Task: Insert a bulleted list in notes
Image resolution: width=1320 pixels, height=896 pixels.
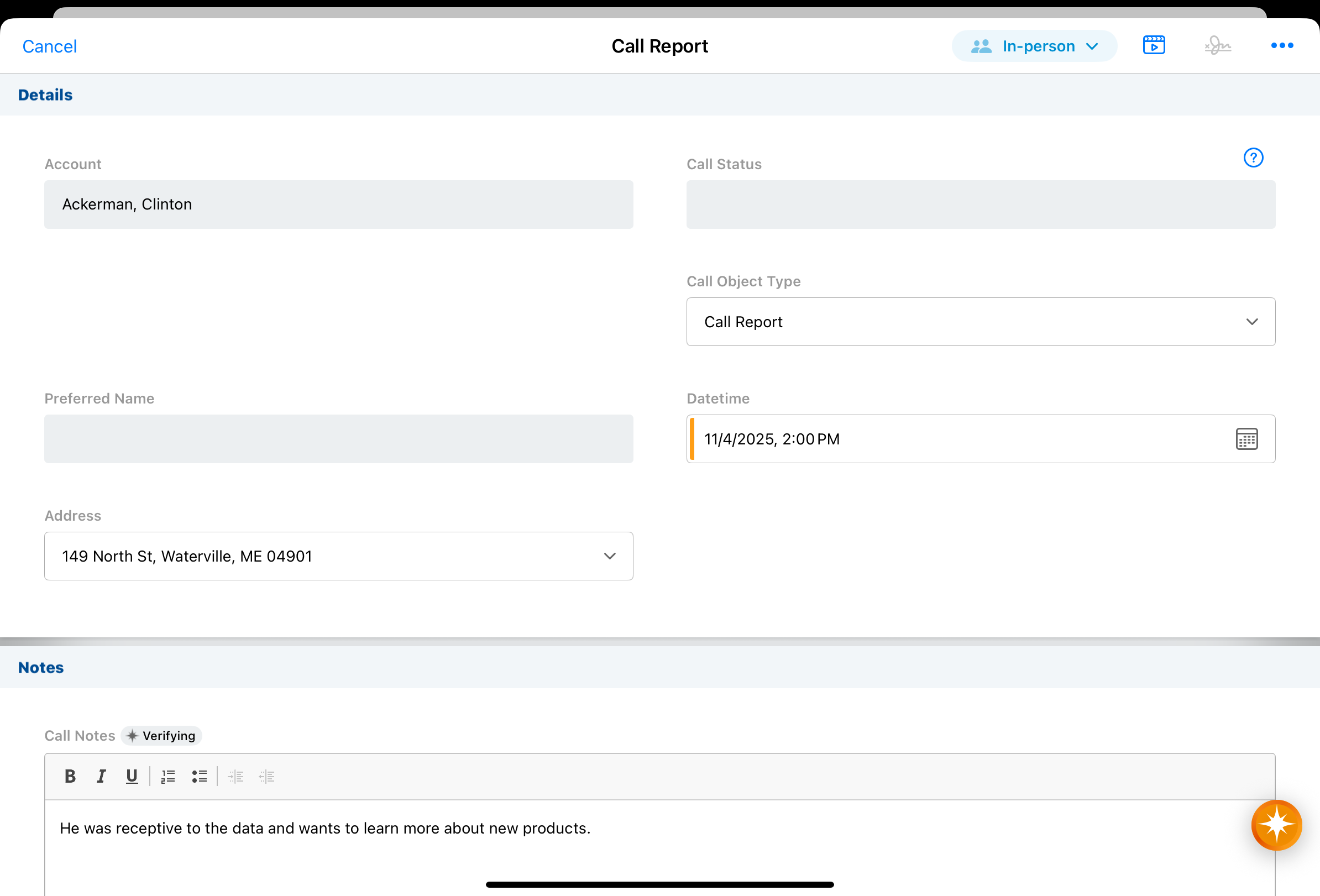Action: pos(200,776)
